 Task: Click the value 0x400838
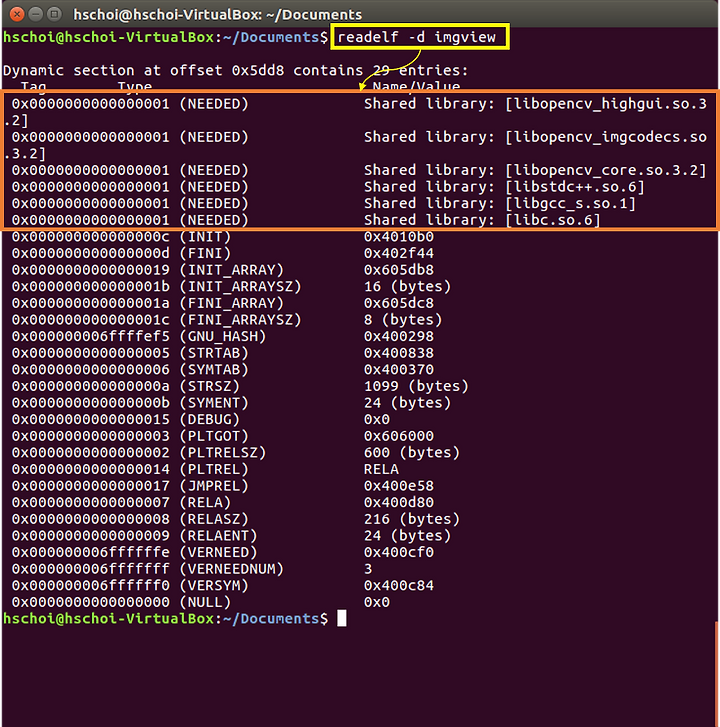pyautogui.click(x=399, y=353)
